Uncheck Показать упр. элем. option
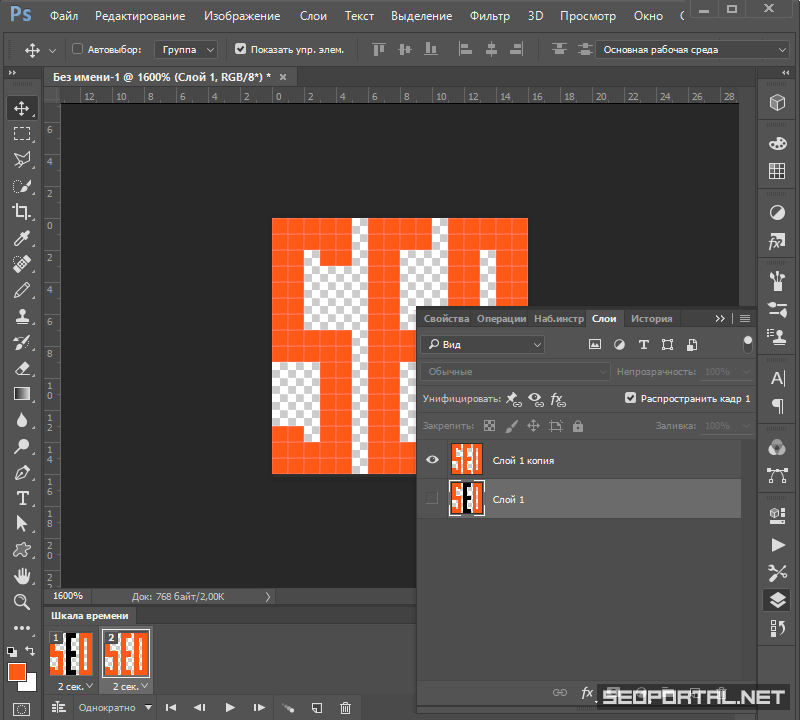Screen dimensions: 800x720 (x=240, y=49)
